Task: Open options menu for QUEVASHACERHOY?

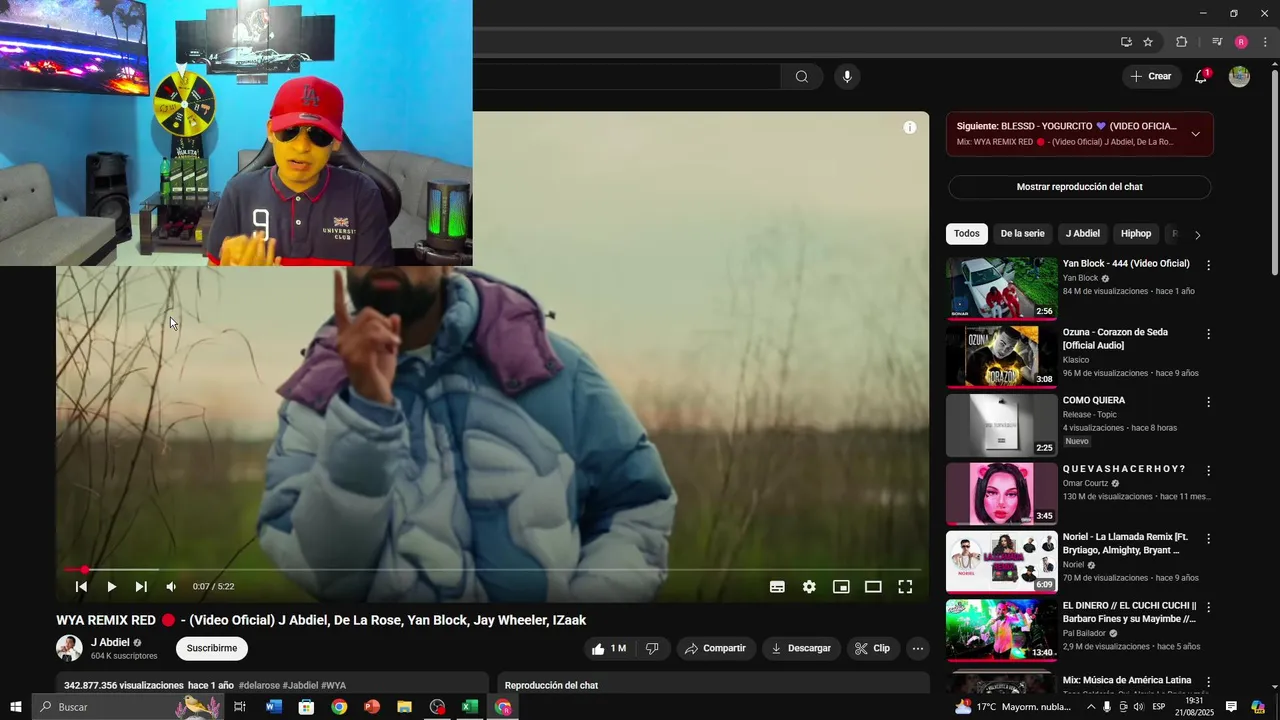Action: 1208,471
